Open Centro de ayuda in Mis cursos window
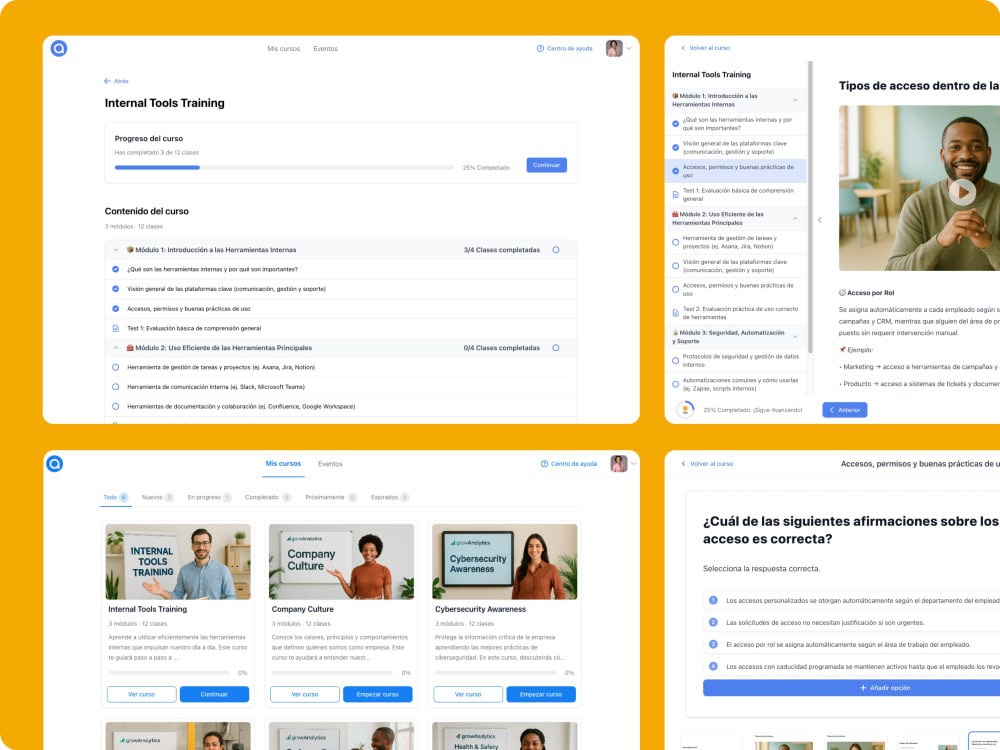This screenshot has height=750, width=1000. pyautogui.click(x=569, y=464)
